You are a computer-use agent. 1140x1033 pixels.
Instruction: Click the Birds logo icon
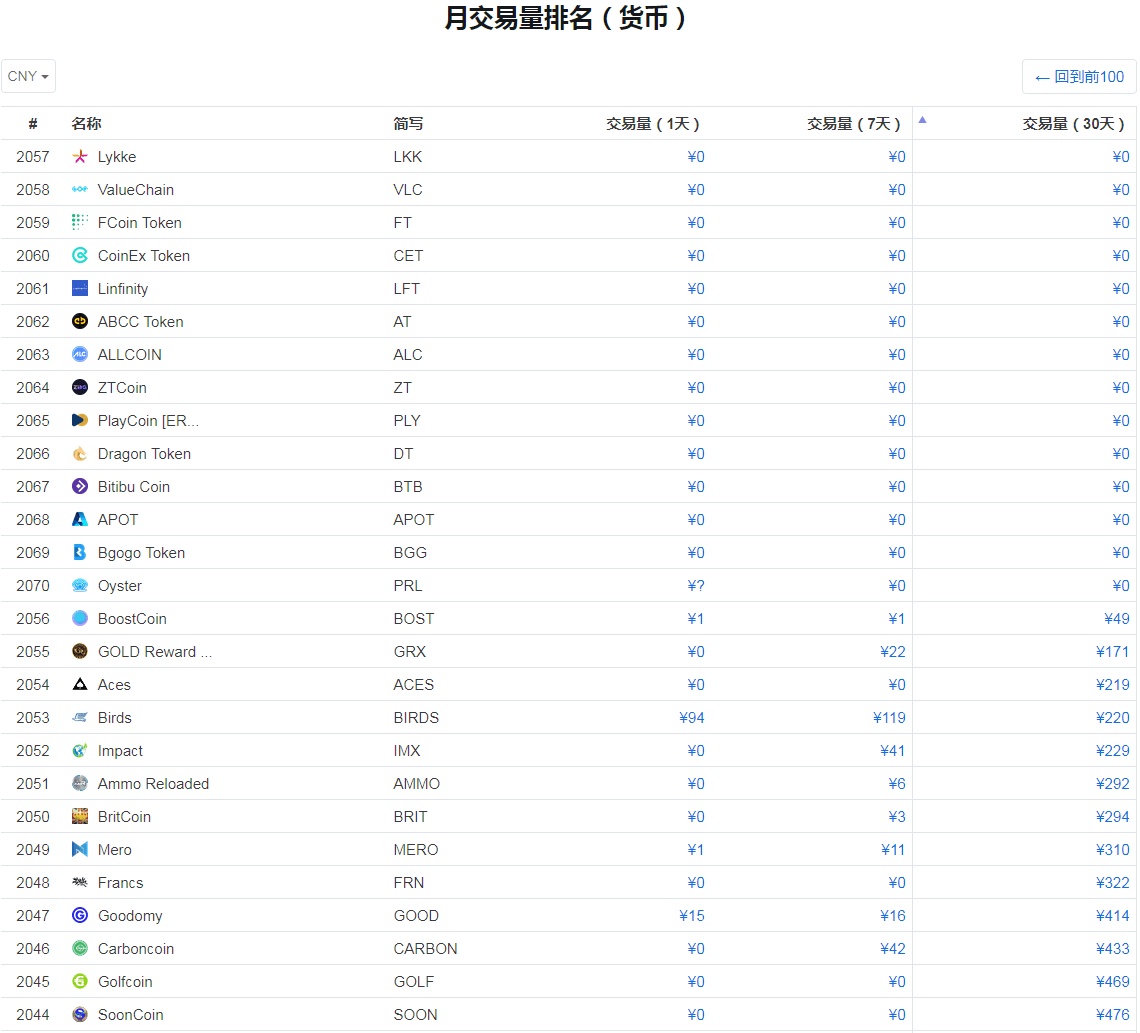[80, 718]
